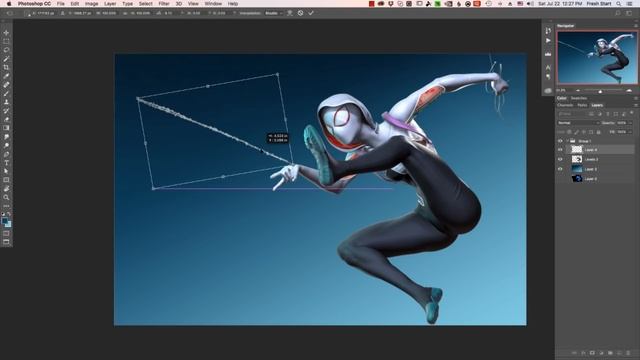The image size is (640, 360).
Task: Open the Navigator panel menu
Action: pos(636,26)
